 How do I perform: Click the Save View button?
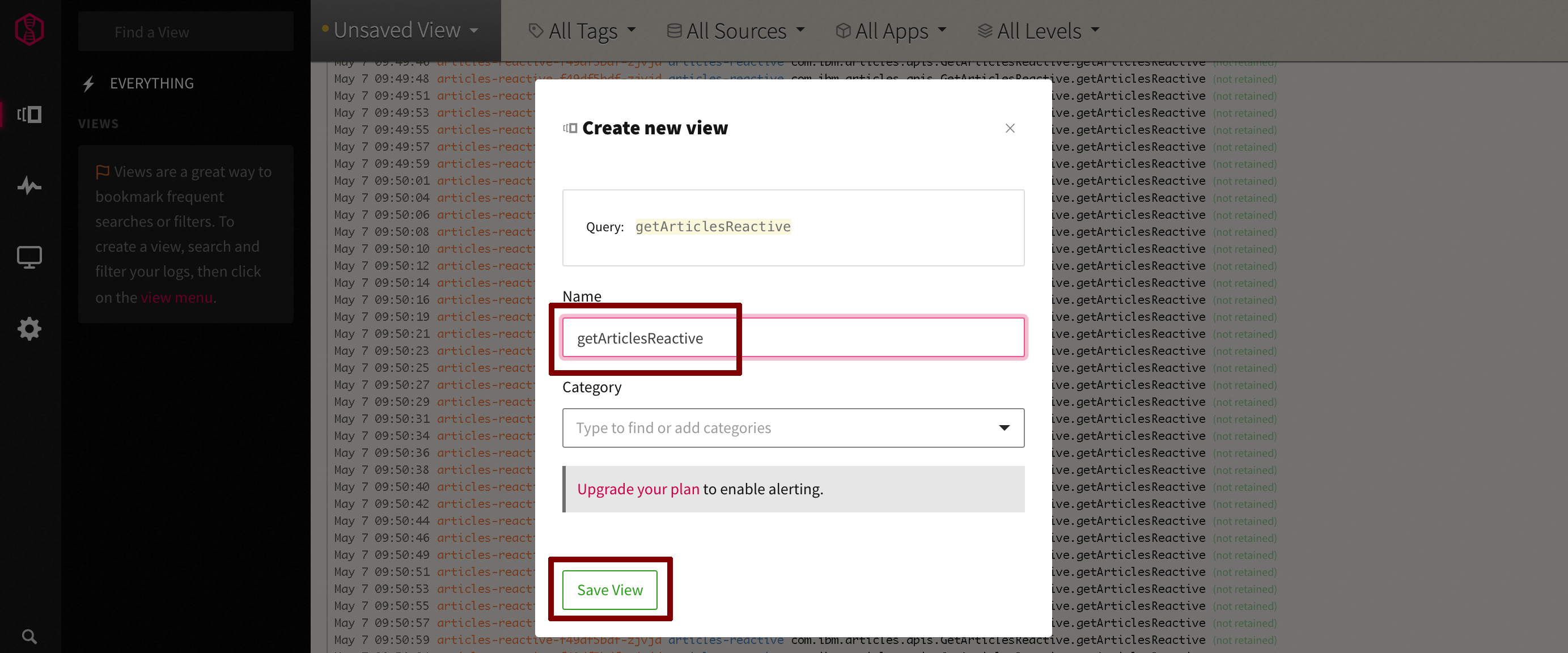tap(609, 590)
